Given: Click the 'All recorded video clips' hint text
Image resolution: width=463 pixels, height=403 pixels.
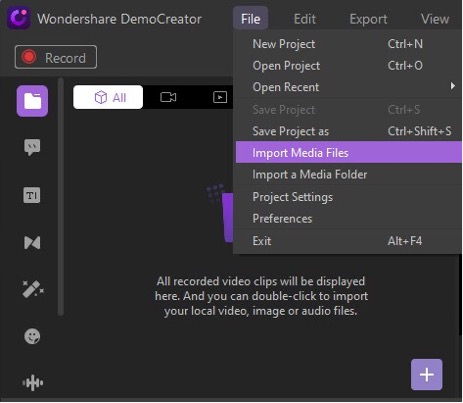Looking at the screenshot, I should click(261, 296).
